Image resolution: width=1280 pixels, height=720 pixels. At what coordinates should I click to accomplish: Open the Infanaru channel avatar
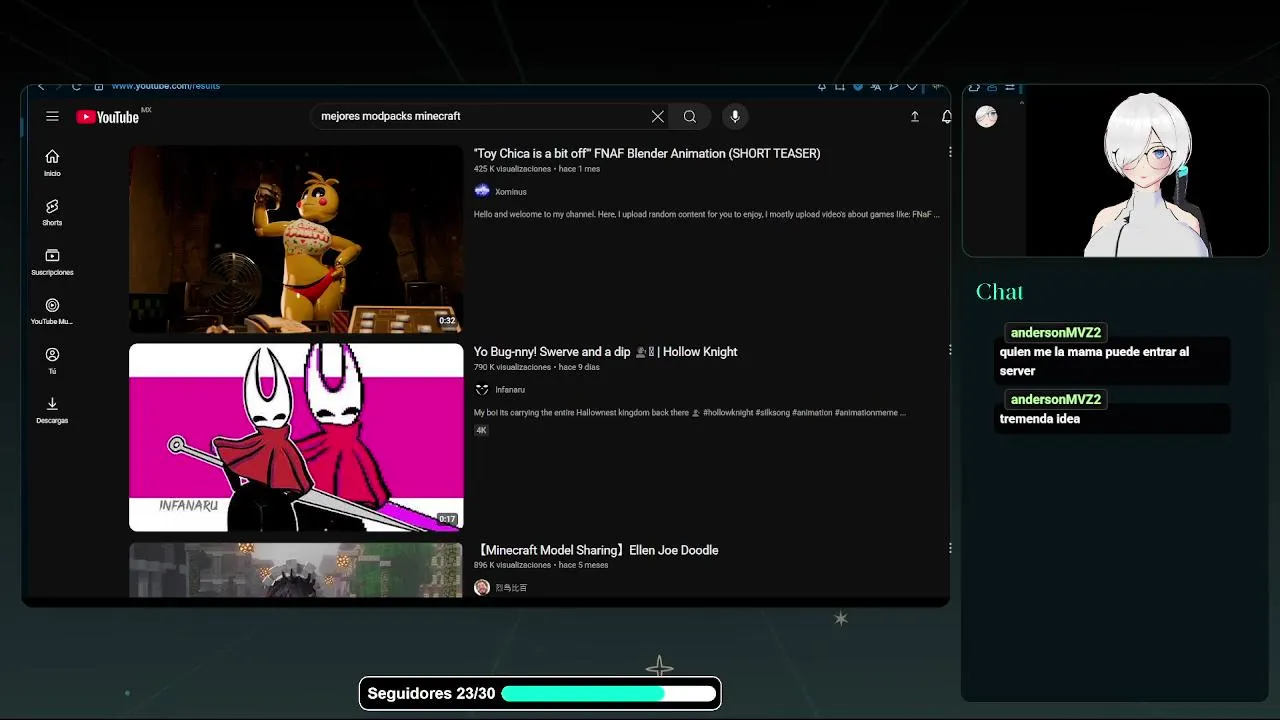(x=482, y=389)
